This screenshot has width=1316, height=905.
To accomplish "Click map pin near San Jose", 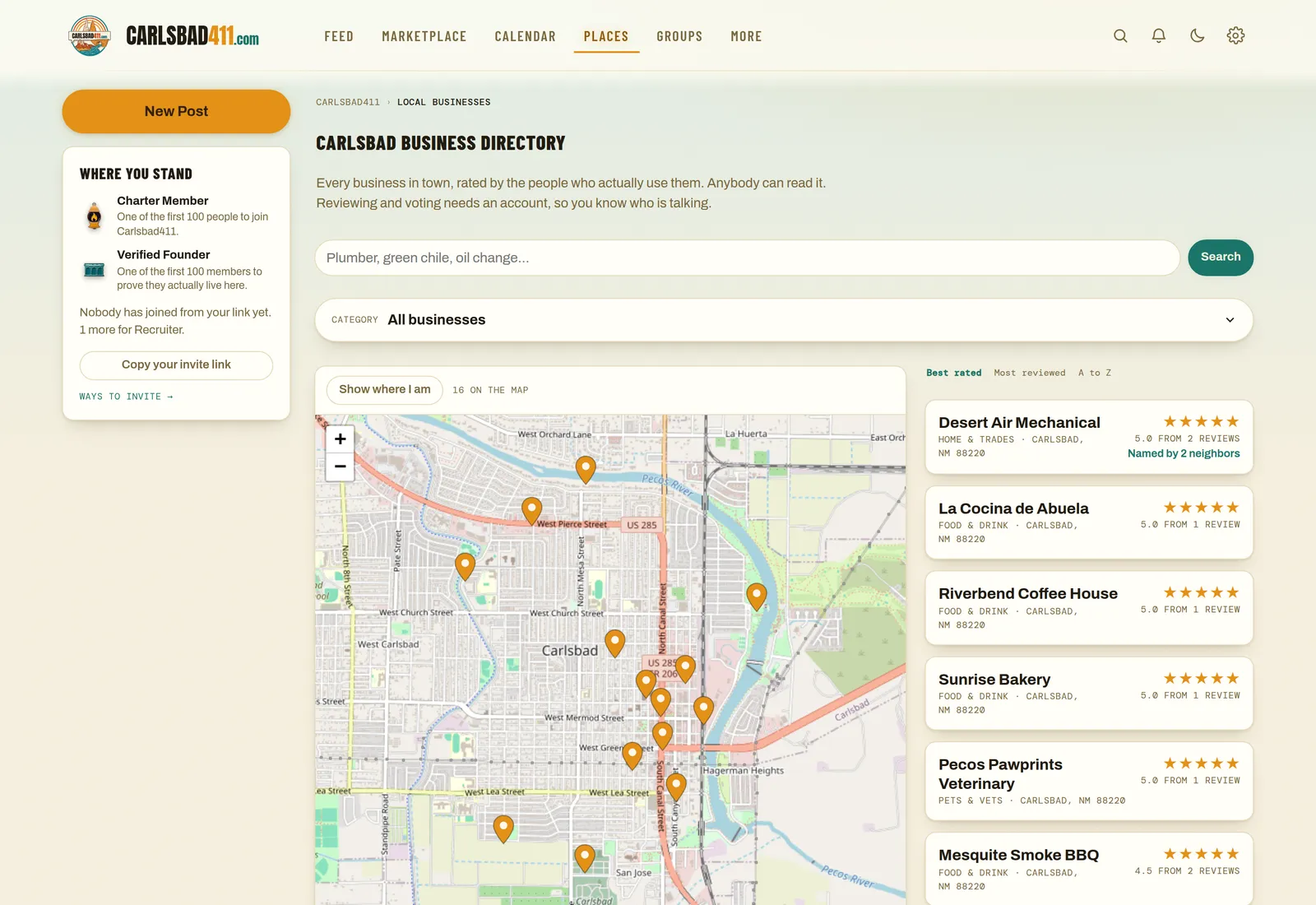I will tap(585, 858).
